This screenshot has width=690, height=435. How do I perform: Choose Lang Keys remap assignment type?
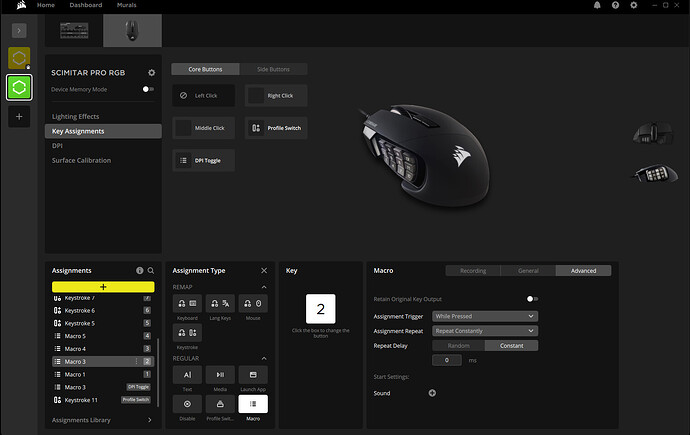click(x=220, y=303)
